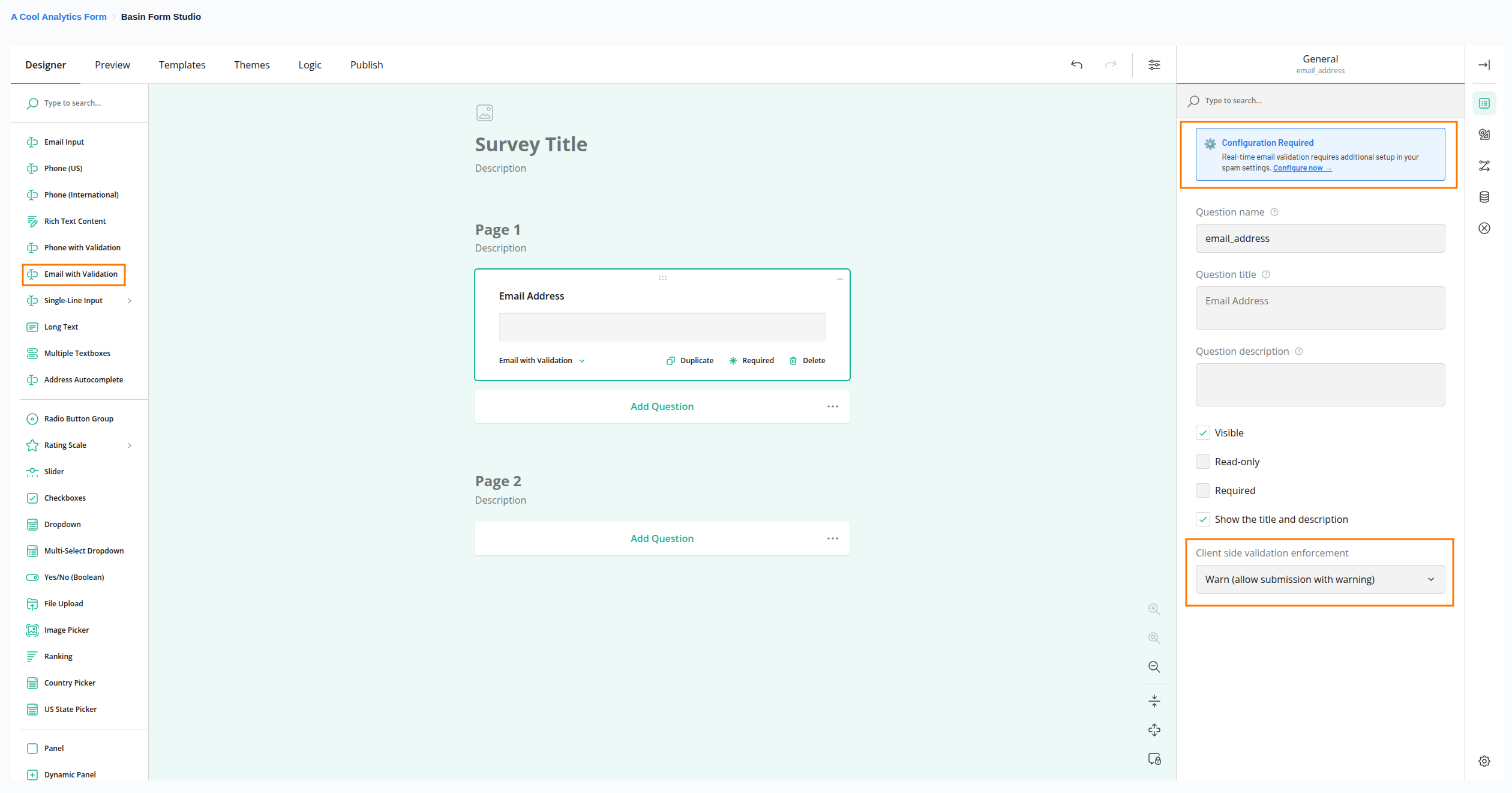Select the Slider question type
This screenshot has height=793, width=1512.
pos(53,471)
